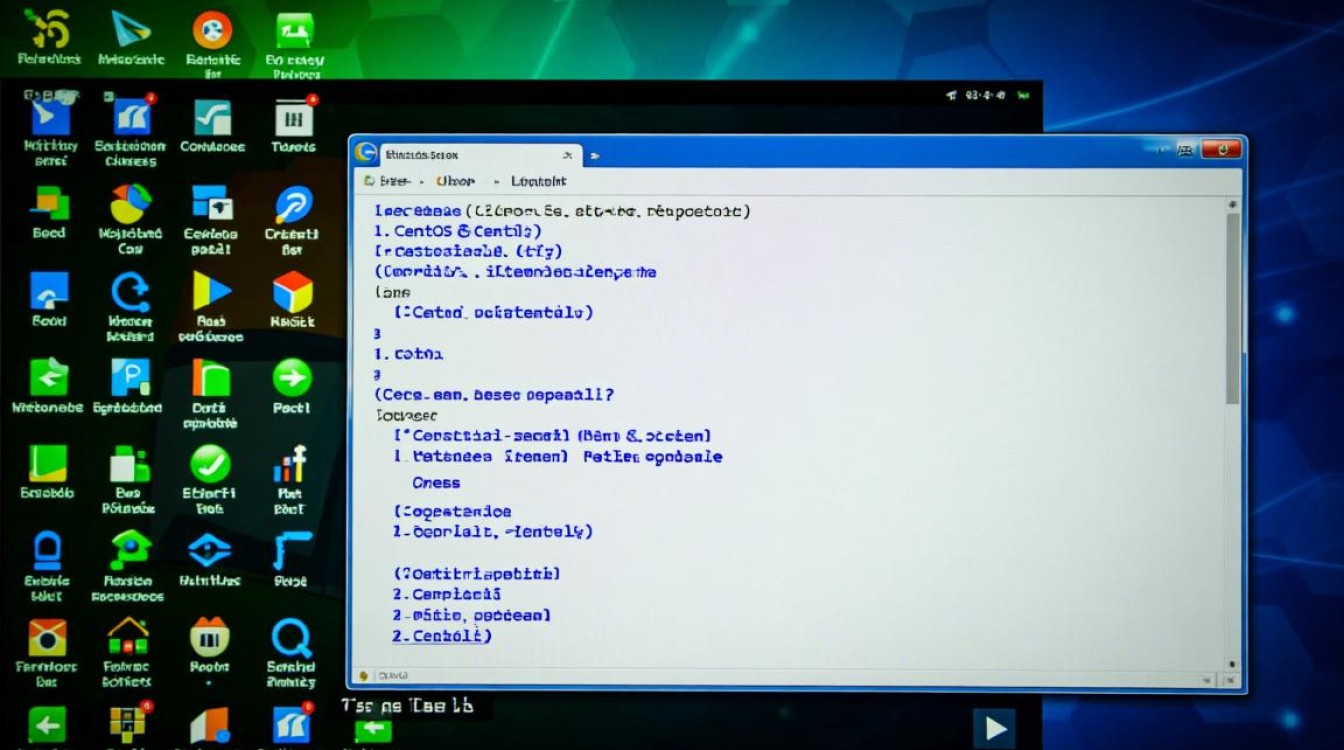Click the colorful cube desktop icon

[x=292, y=292]
